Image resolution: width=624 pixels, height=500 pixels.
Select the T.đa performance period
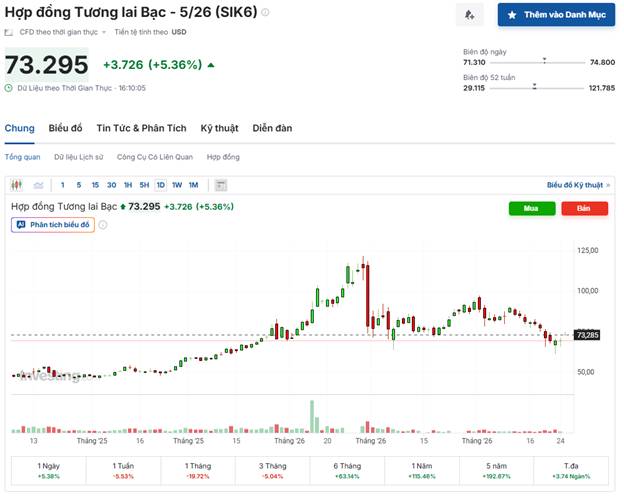571,471
